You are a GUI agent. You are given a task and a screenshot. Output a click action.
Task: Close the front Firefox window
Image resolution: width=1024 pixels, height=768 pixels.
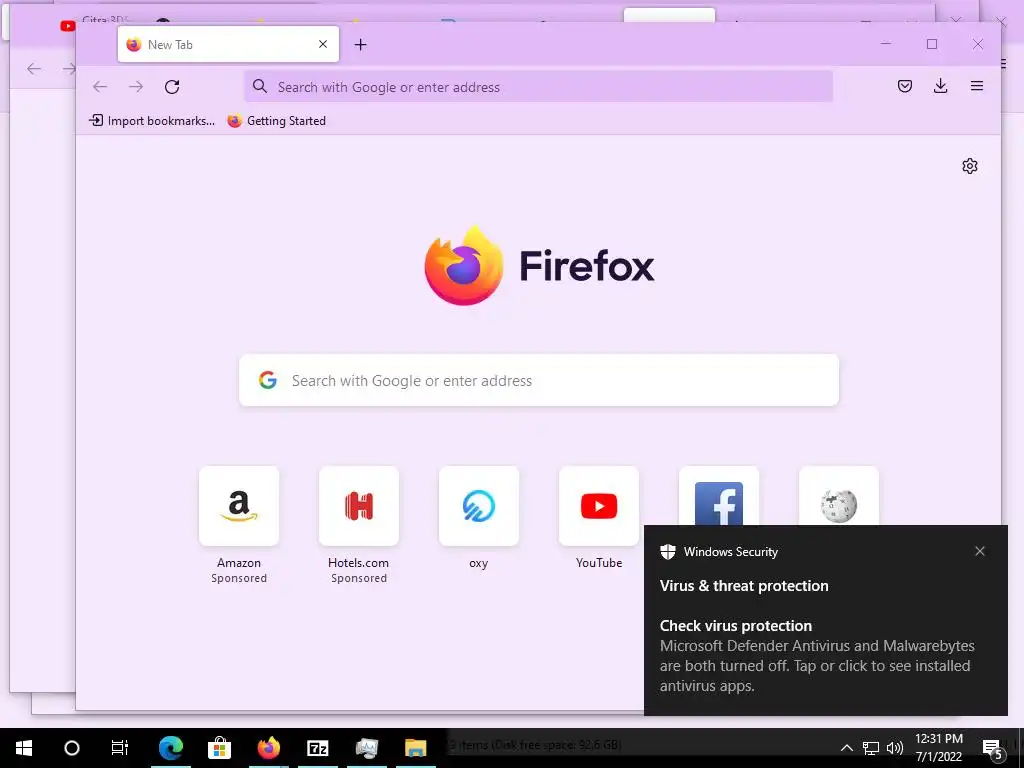coord(978,44)
